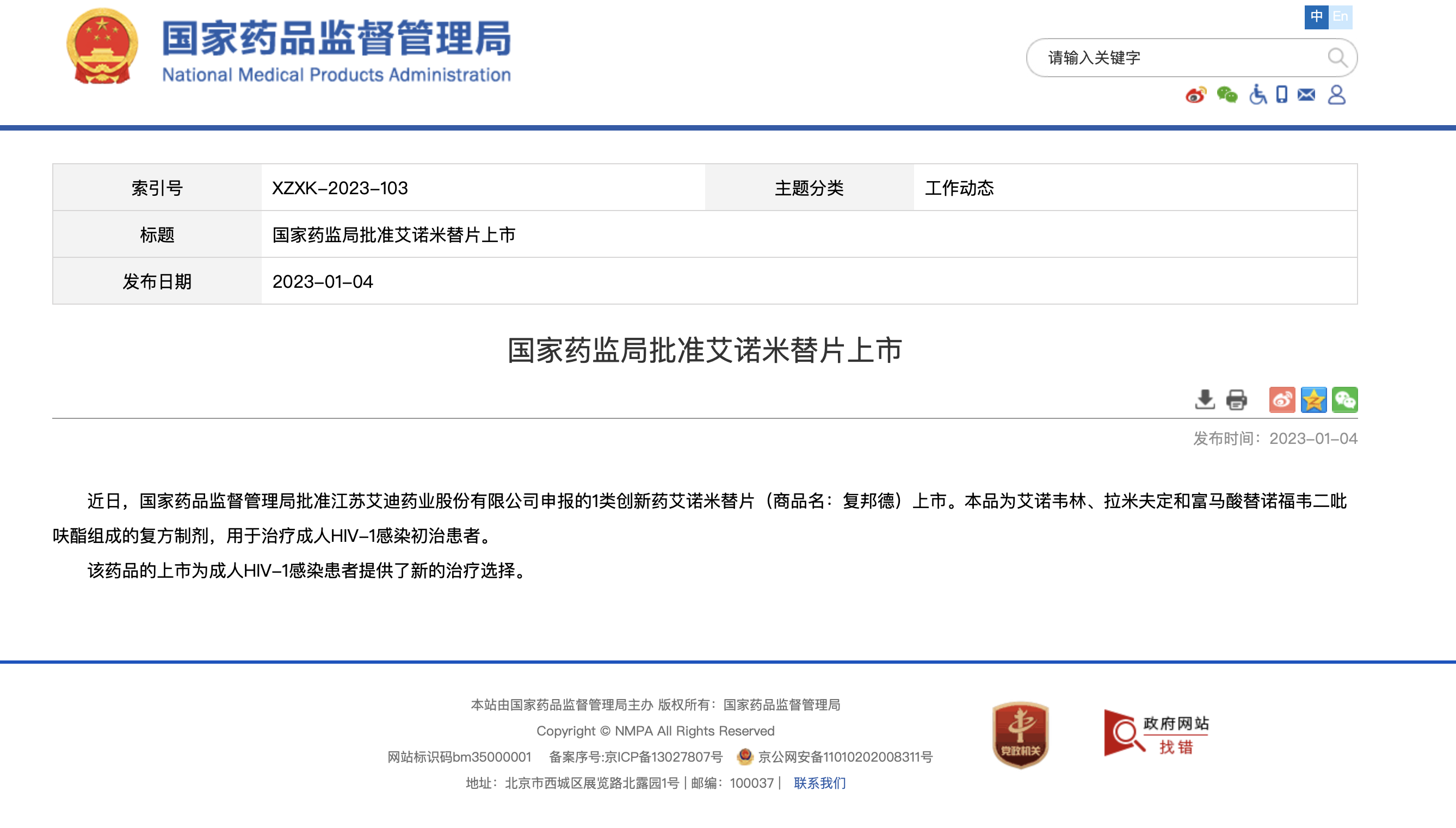The width and height of the screenshot is (1456, 828).
Task: Share article via green WeChat icon
Action: pos(1345,400)
